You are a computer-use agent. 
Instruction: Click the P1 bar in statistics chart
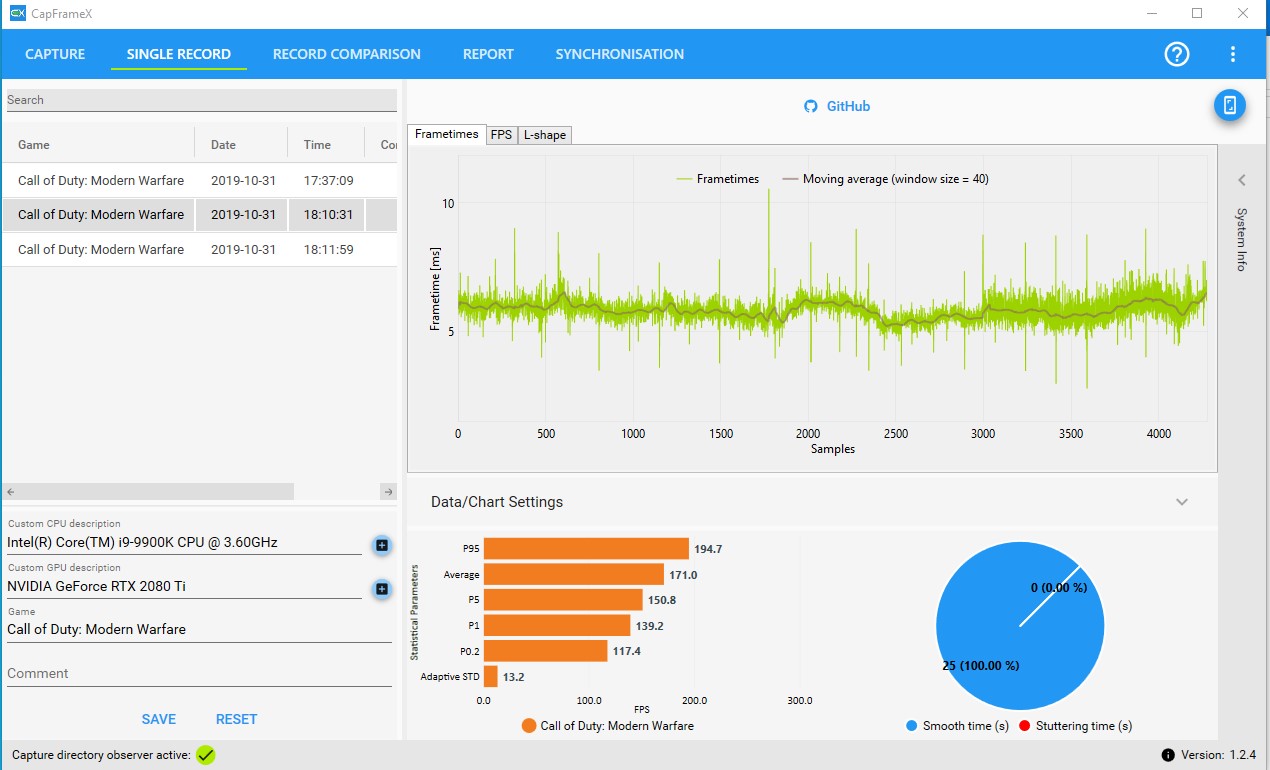[x=557, y=626]
